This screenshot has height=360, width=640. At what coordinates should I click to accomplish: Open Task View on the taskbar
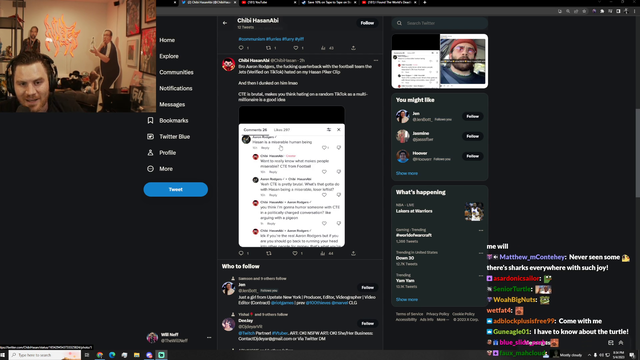(x=87, y=355)
